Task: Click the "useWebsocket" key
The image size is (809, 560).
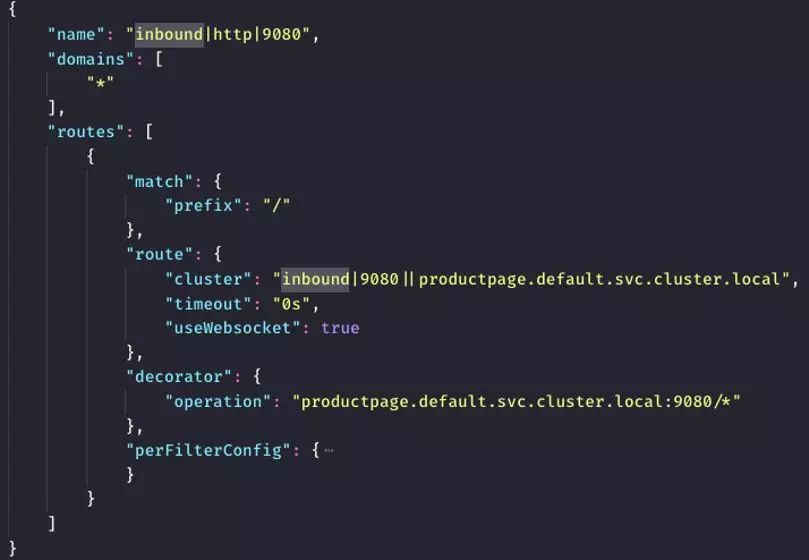Action: [x=233, y=328]
